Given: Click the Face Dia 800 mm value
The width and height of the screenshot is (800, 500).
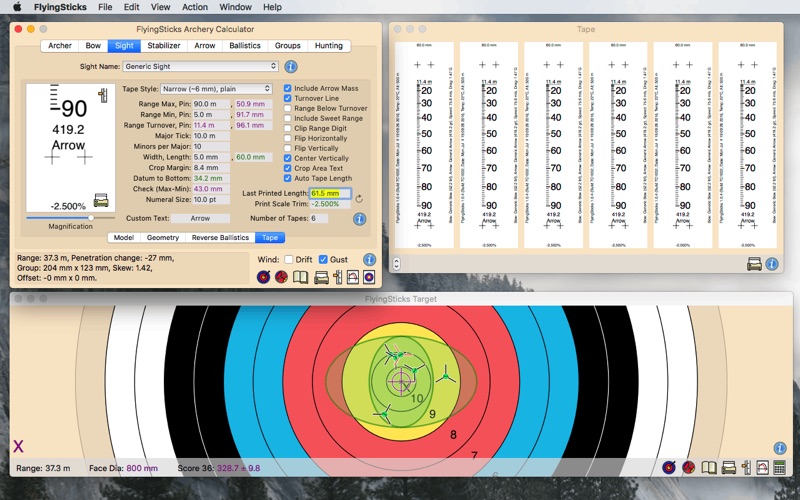Looking at the screenshot, I should click(142, 468).
